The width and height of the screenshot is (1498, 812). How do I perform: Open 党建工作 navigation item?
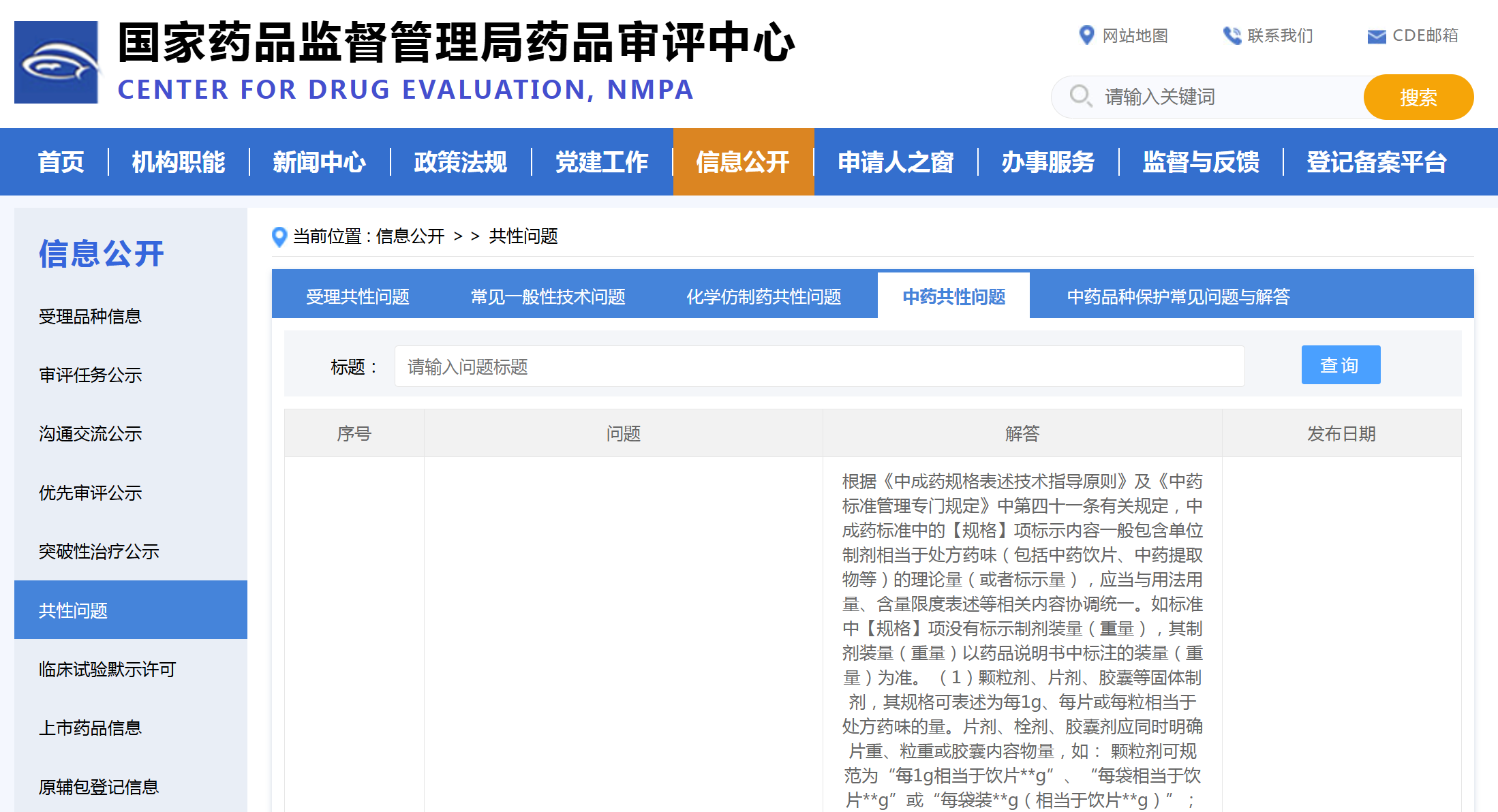[602, 162]
